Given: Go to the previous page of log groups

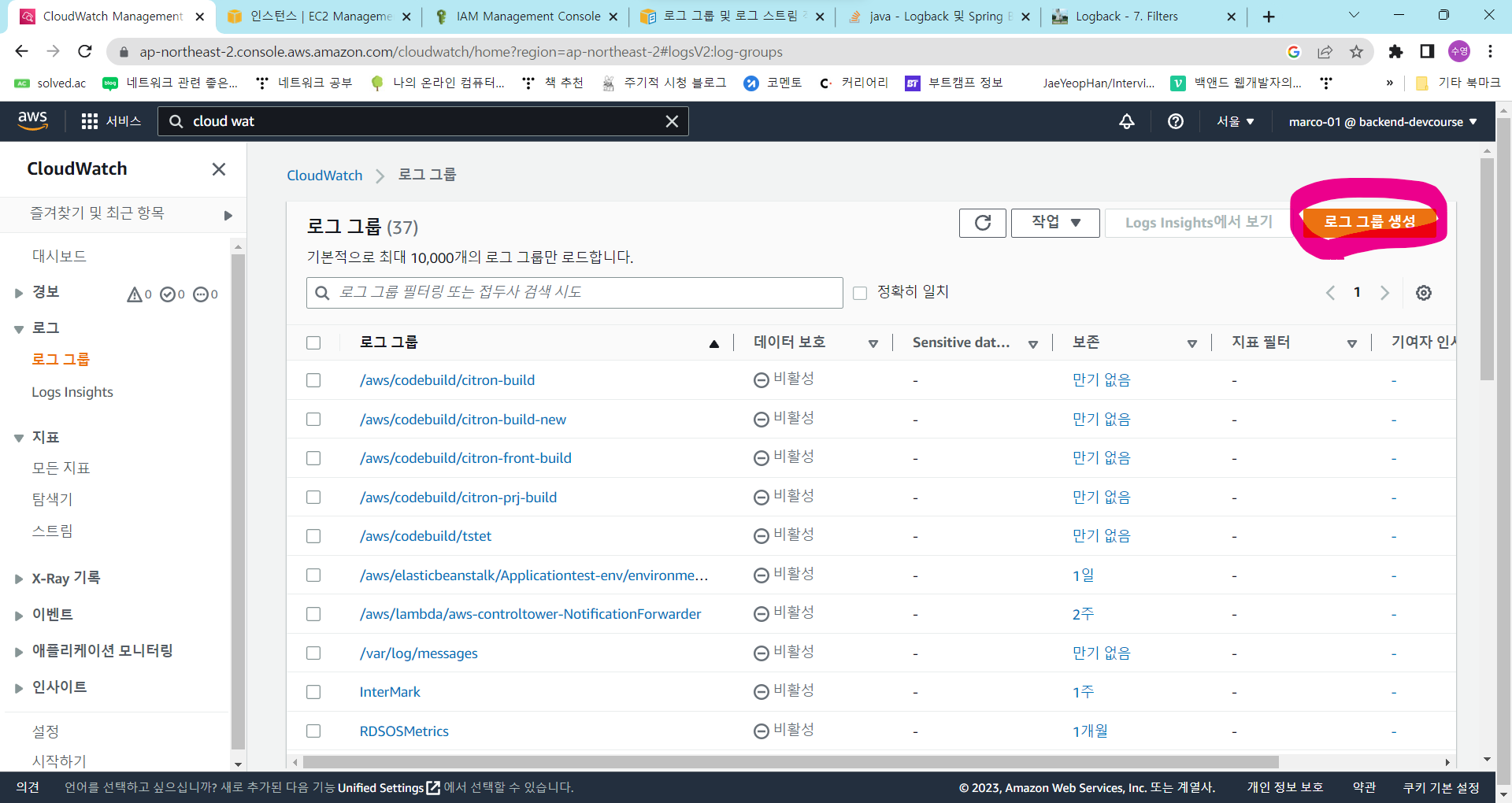Looking at the screenshot, I should [1330, 293].
